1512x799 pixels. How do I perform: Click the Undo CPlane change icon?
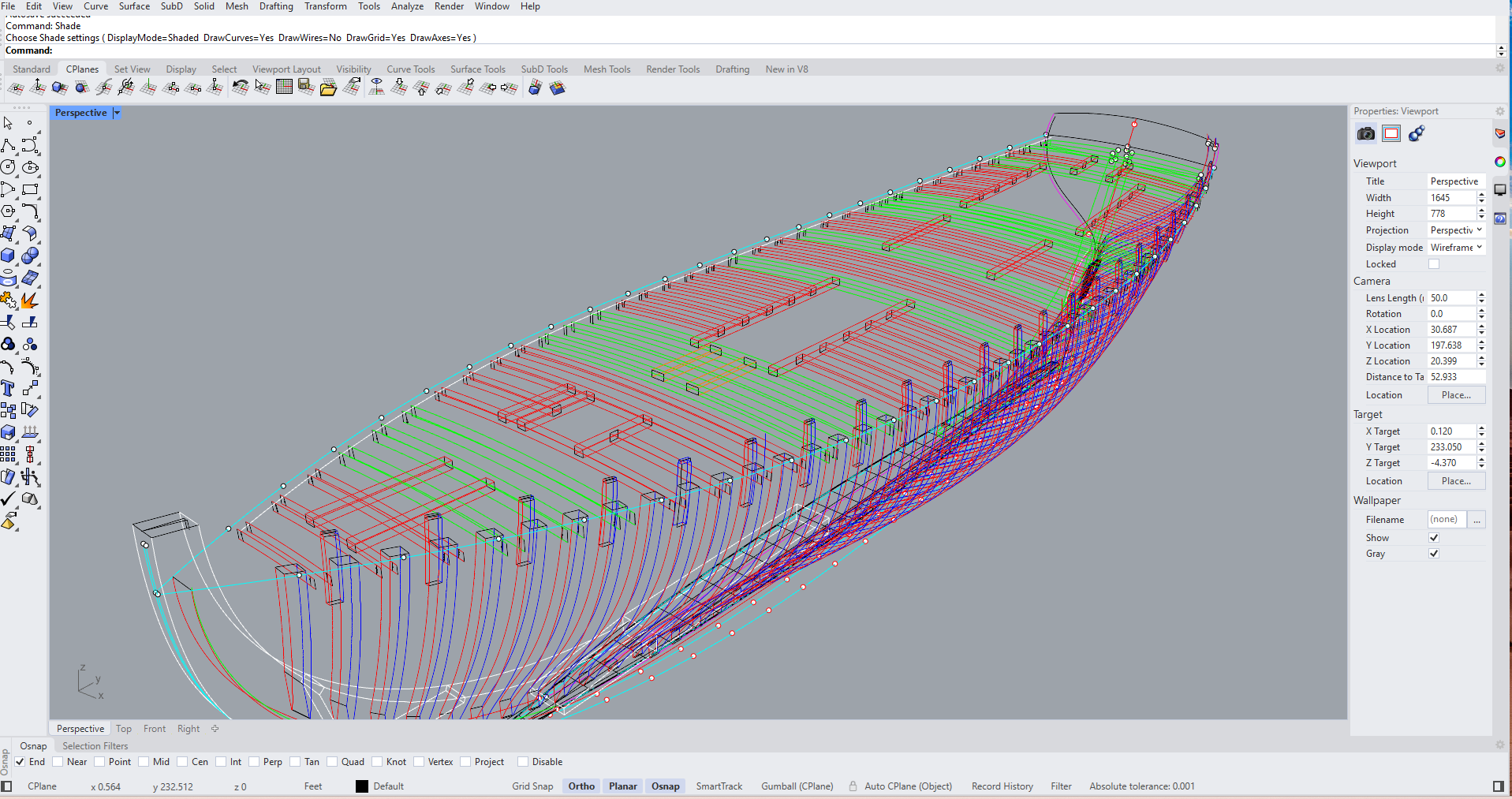[x=240, y=88]
